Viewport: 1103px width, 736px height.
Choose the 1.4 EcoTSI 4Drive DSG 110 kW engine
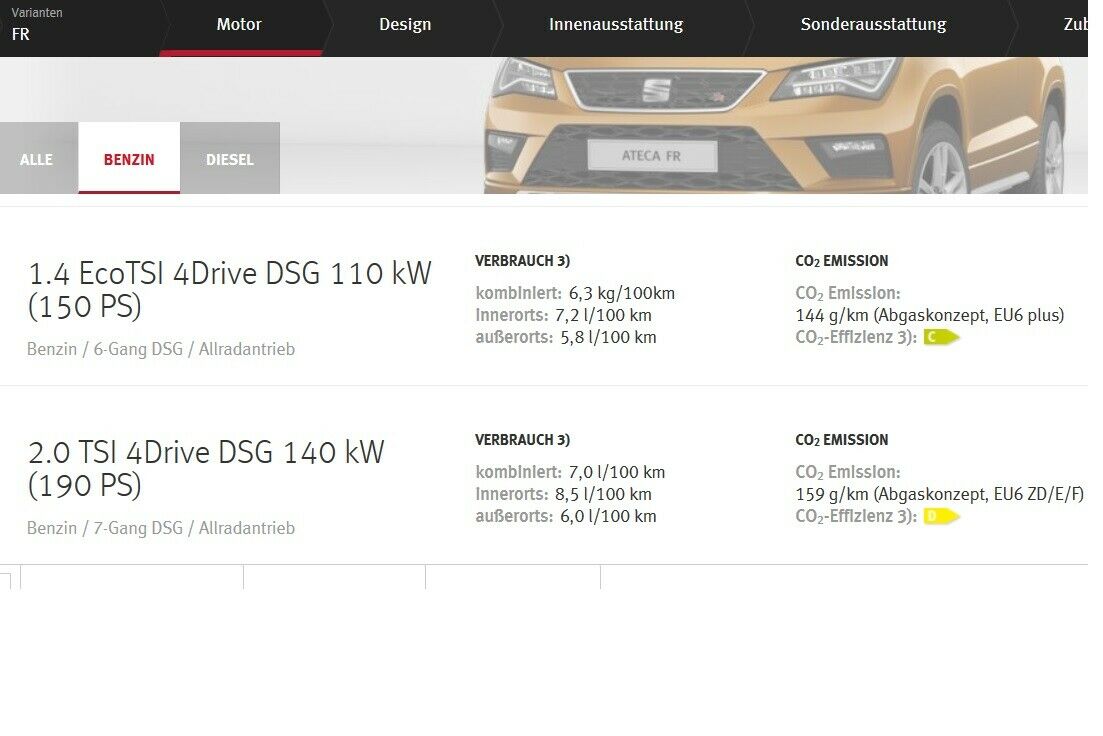coord(229,289)
